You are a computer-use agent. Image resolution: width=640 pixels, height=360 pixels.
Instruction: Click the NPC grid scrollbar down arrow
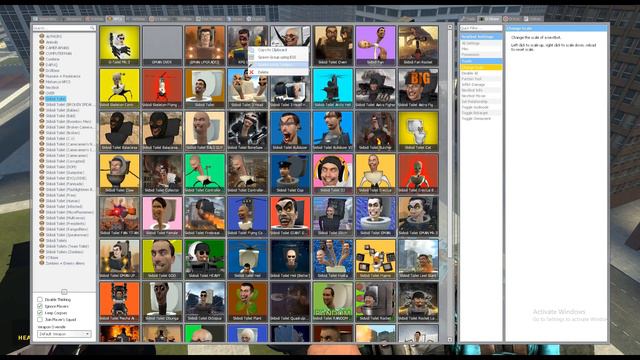[x=450, y=339]
